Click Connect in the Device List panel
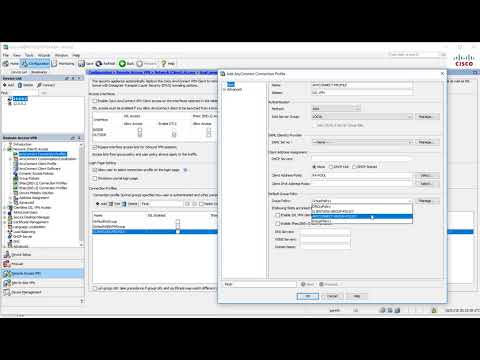This screenshot has width=480, height=360. click(x=46, y=85)
